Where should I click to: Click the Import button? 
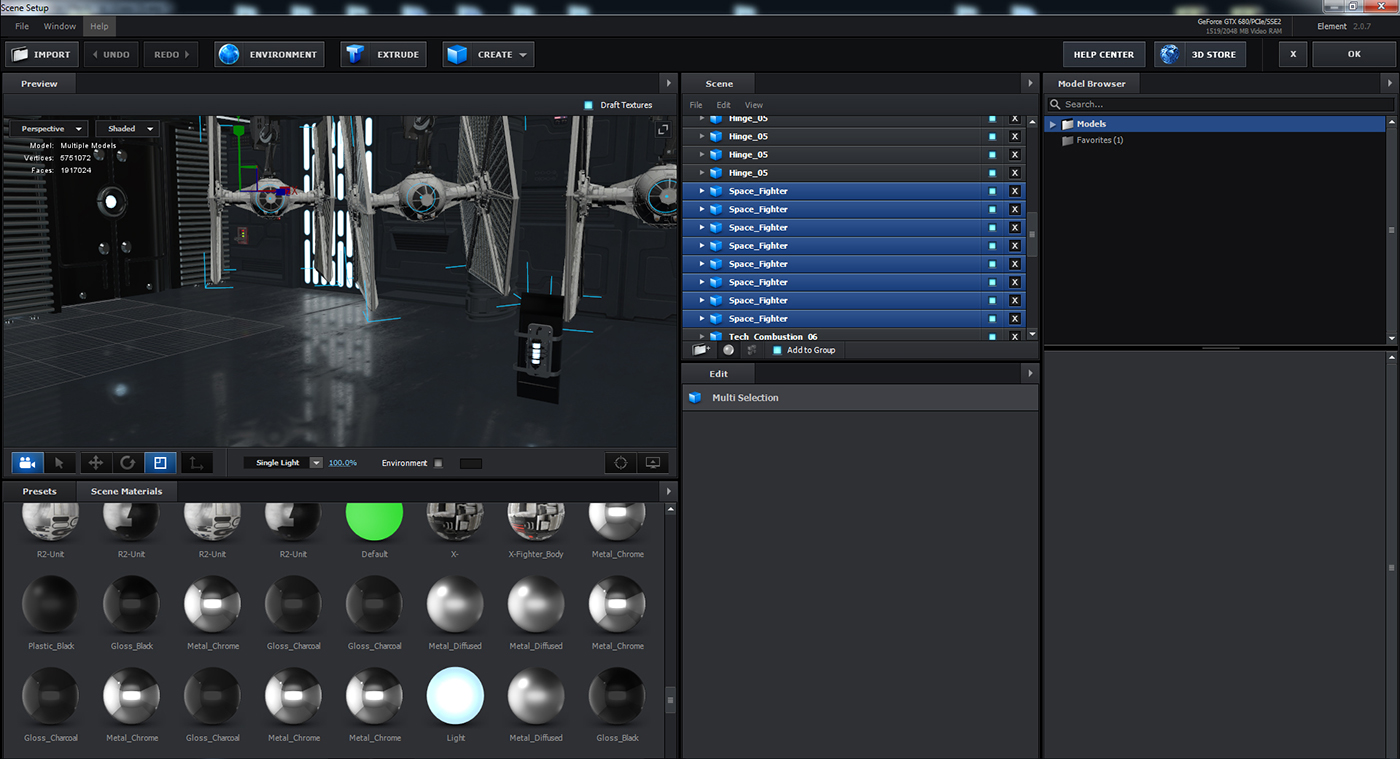tap(42, 54)
